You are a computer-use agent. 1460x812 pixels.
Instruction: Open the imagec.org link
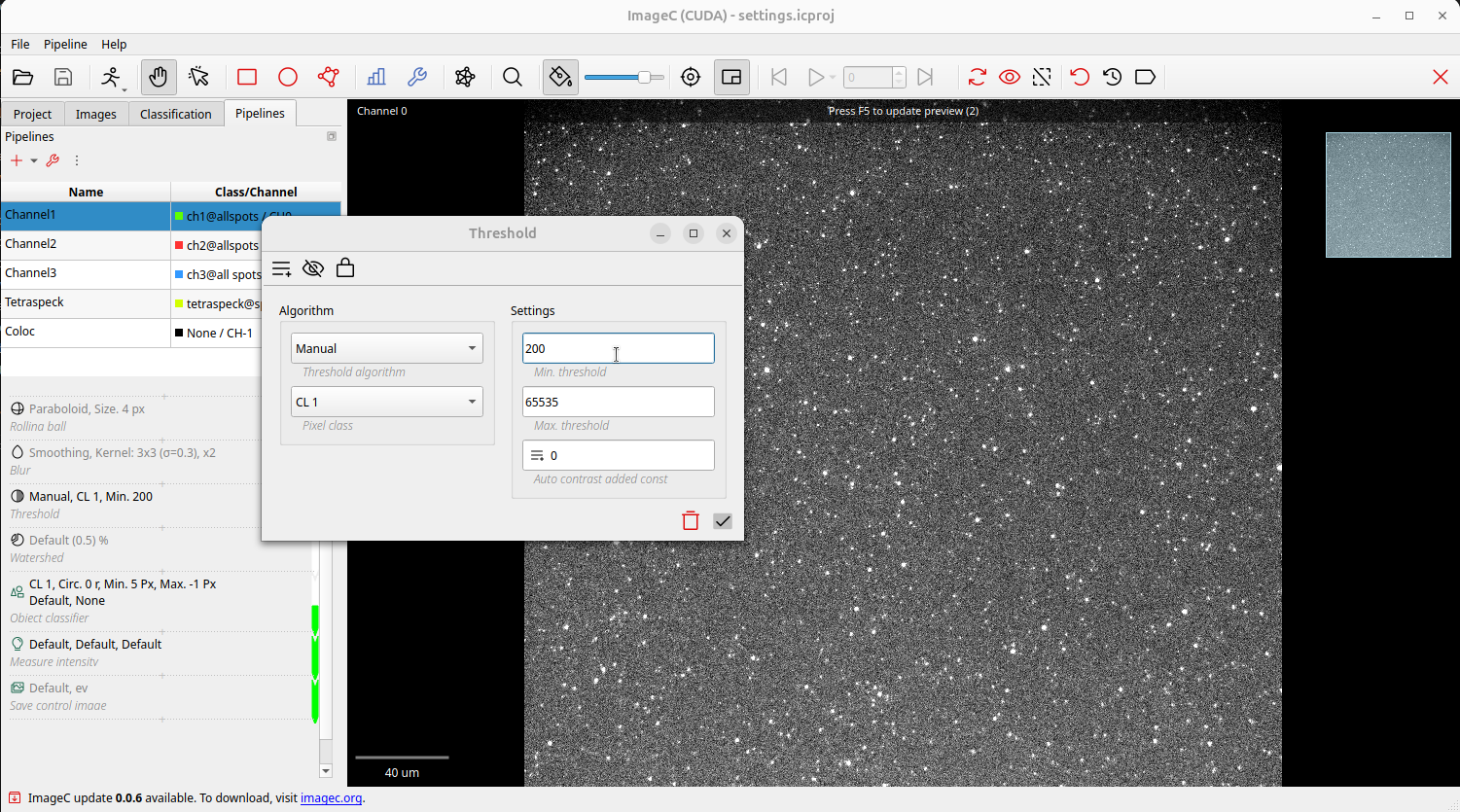[x=331, y=797]
